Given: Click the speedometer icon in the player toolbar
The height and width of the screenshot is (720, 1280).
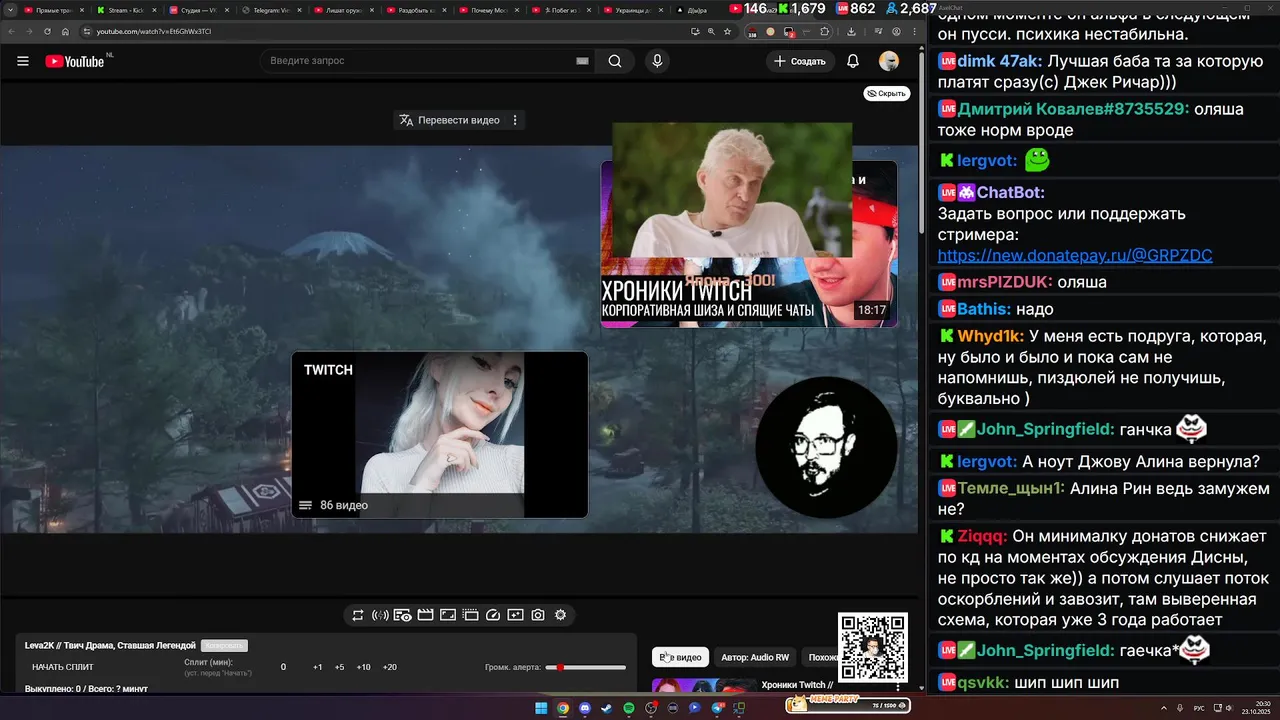Looking at the screenshot, I should 493,615.
